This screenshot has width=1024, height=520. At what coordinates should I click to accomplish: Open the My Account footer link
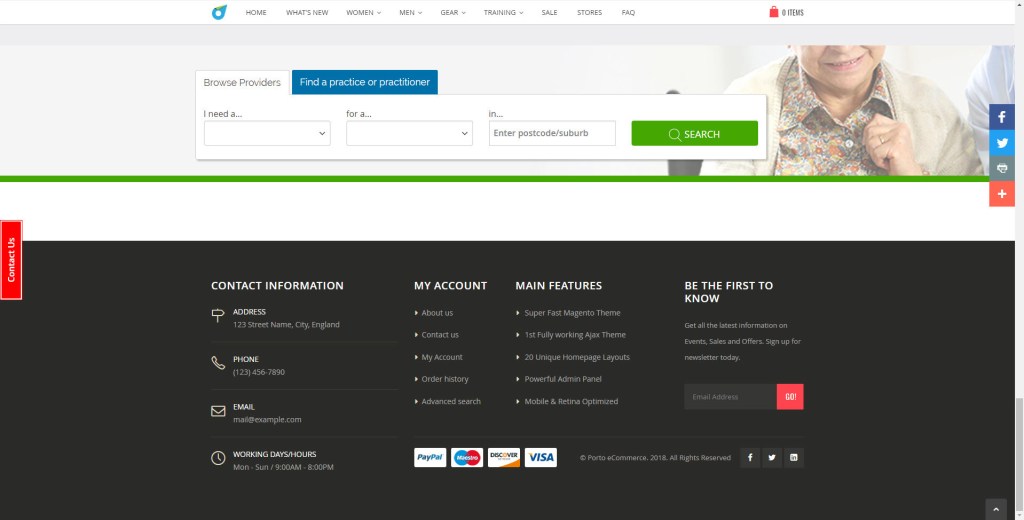point(442,357)
